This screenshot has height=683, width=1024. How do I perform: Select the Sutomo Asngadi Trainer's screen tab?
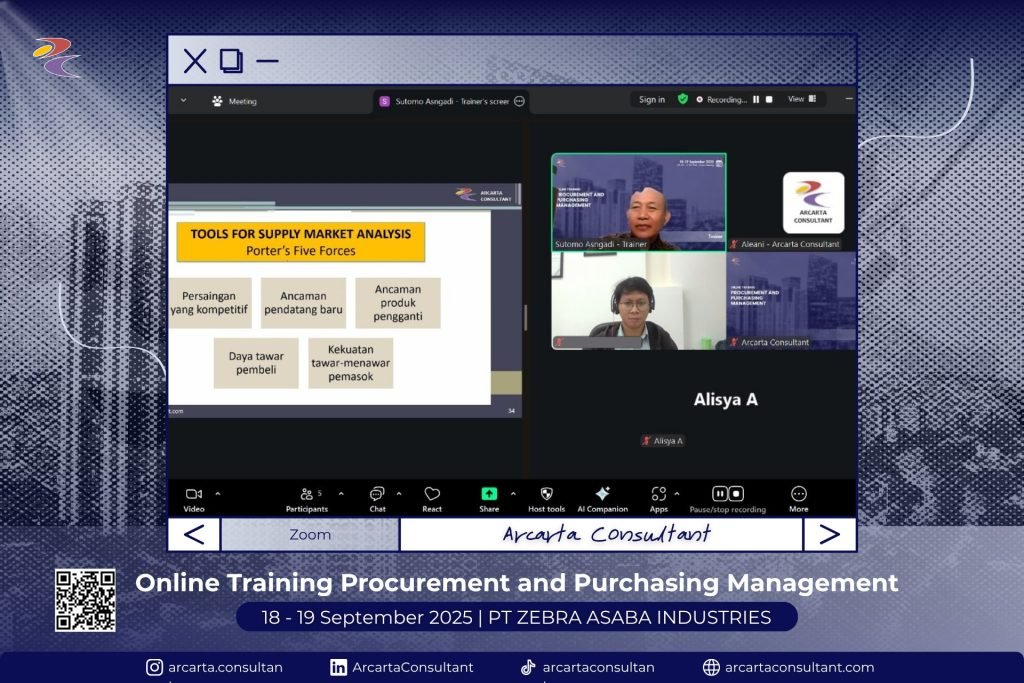pyautogui.click(x=445, y=101)
